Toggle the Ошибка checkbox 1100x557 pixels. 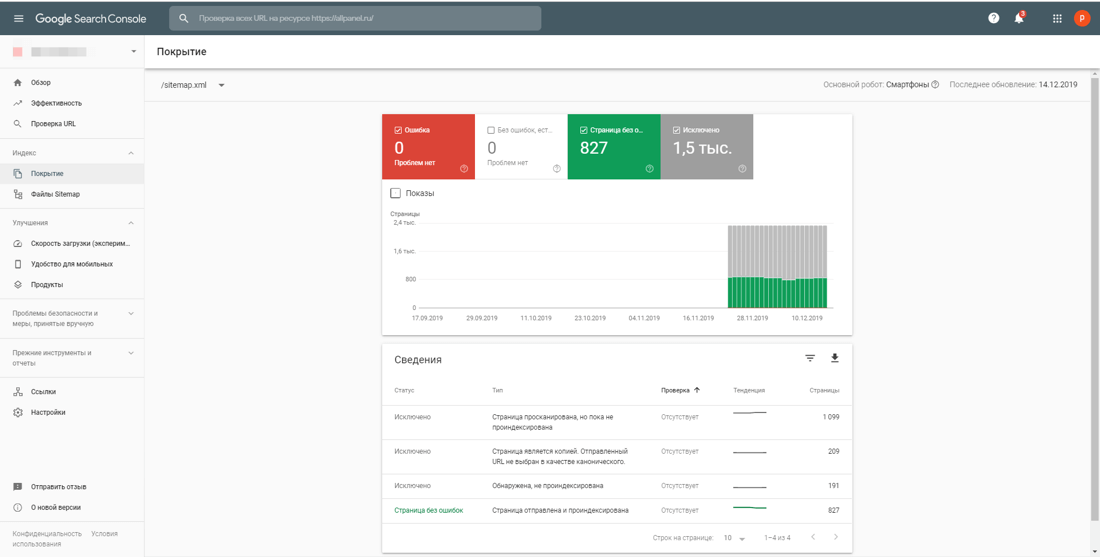[398, 130]
